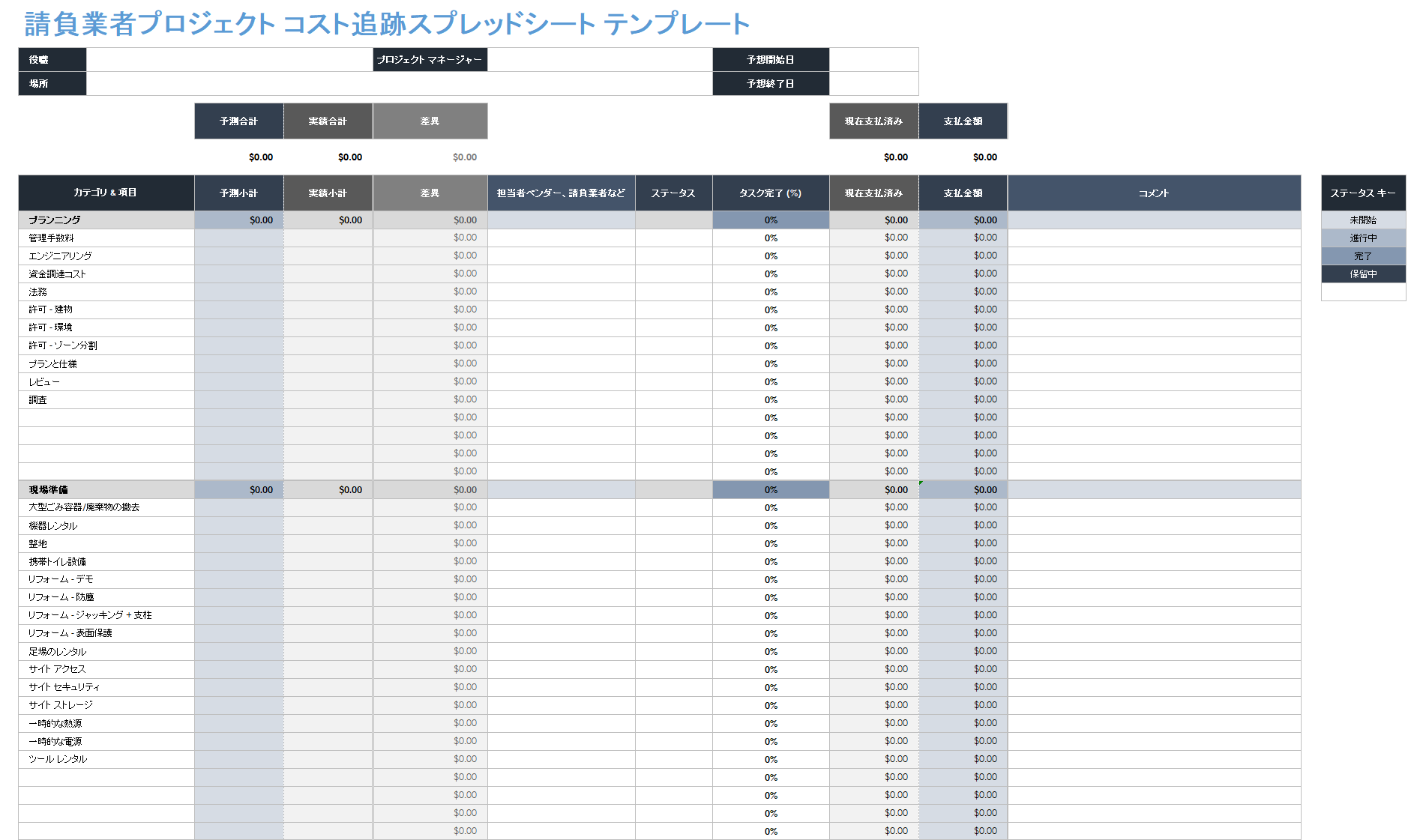Select the 担当者ベンダー、請負業者など column header

(562, 193)
